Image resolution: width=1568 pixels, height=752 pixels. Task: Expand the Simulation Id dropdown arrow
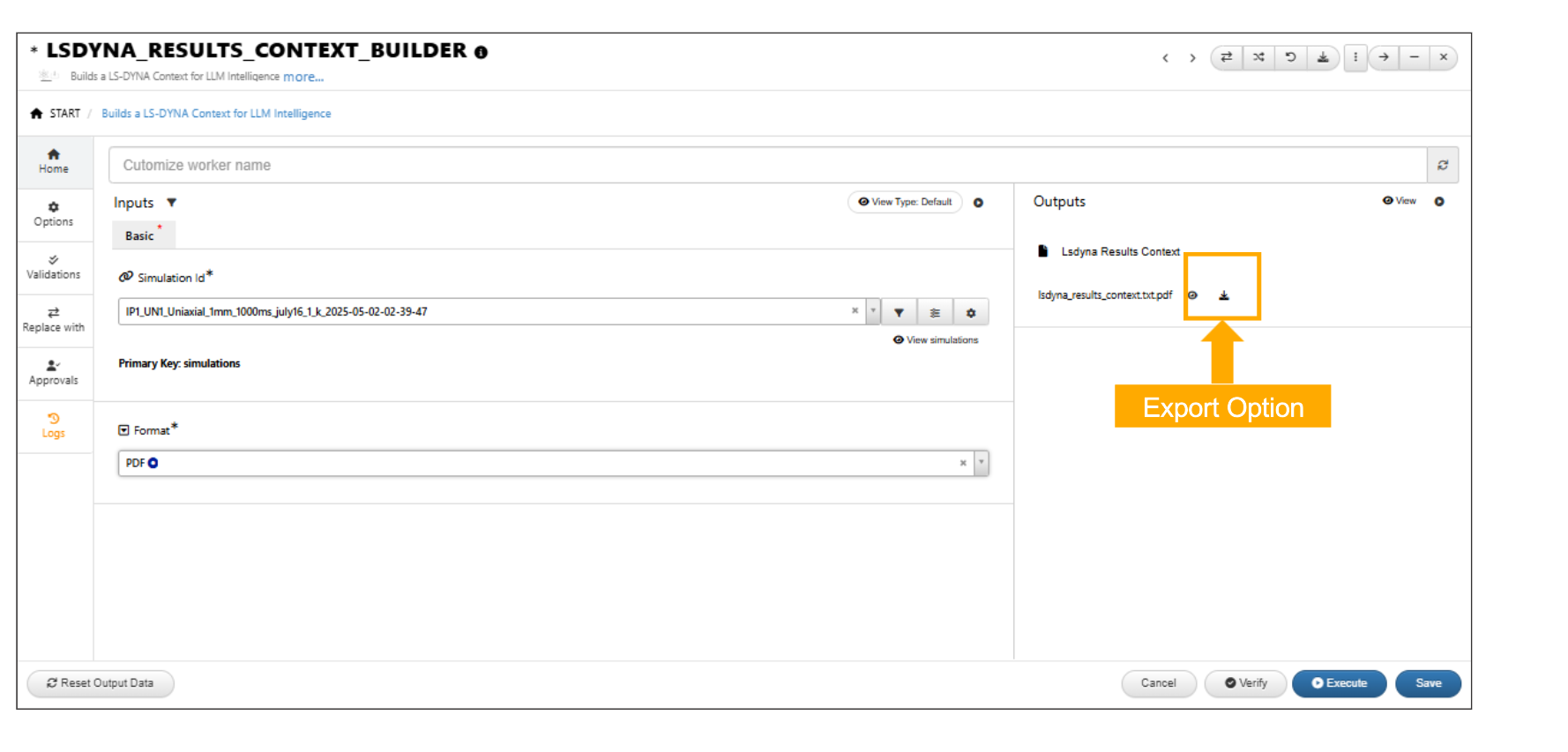click(x=873, y=311)
